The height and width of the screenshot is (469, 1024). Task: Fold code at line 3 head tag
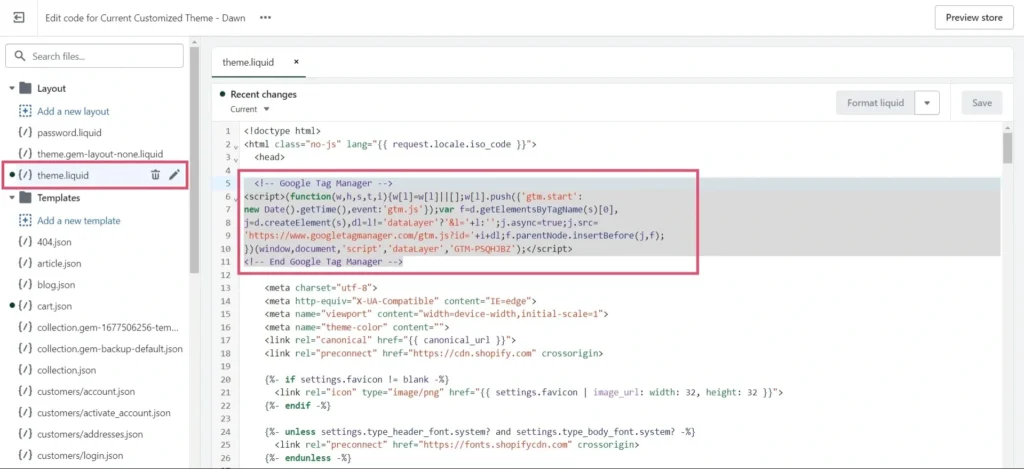236,159
